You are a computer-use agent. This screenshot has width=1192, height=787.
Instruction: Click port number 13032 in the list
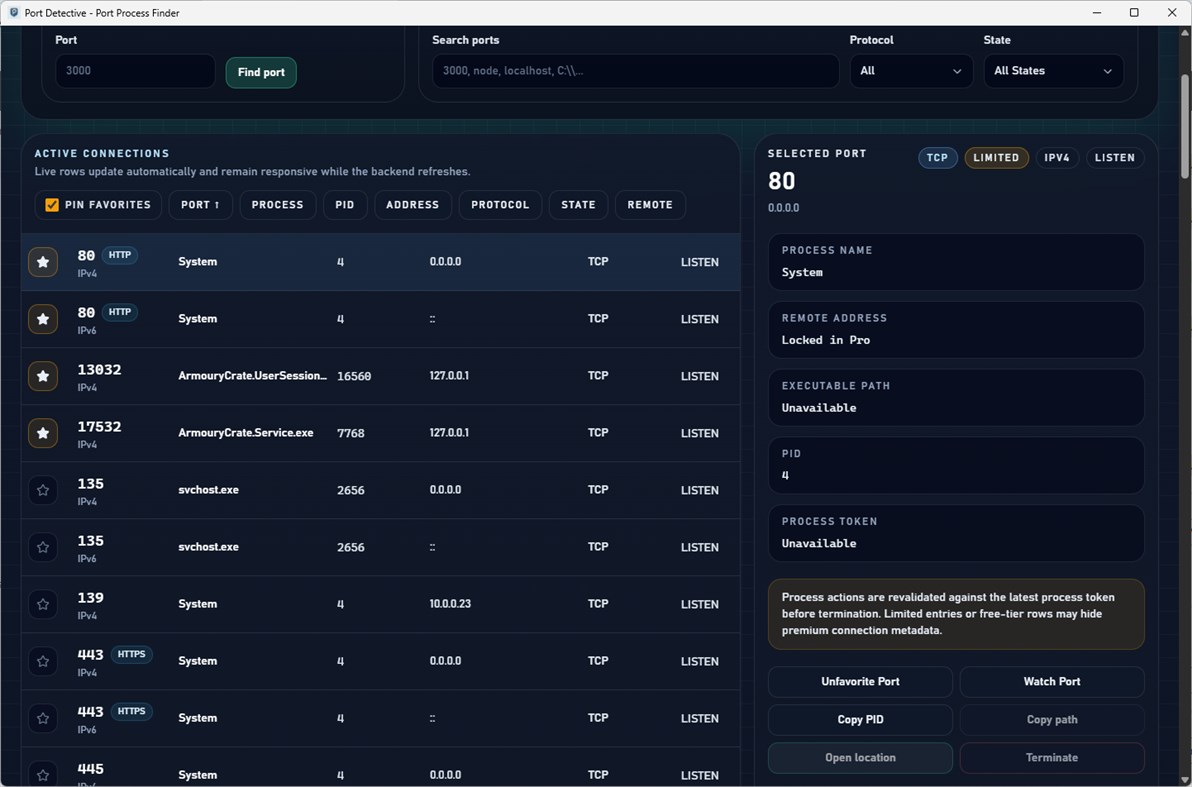[99, 370]
